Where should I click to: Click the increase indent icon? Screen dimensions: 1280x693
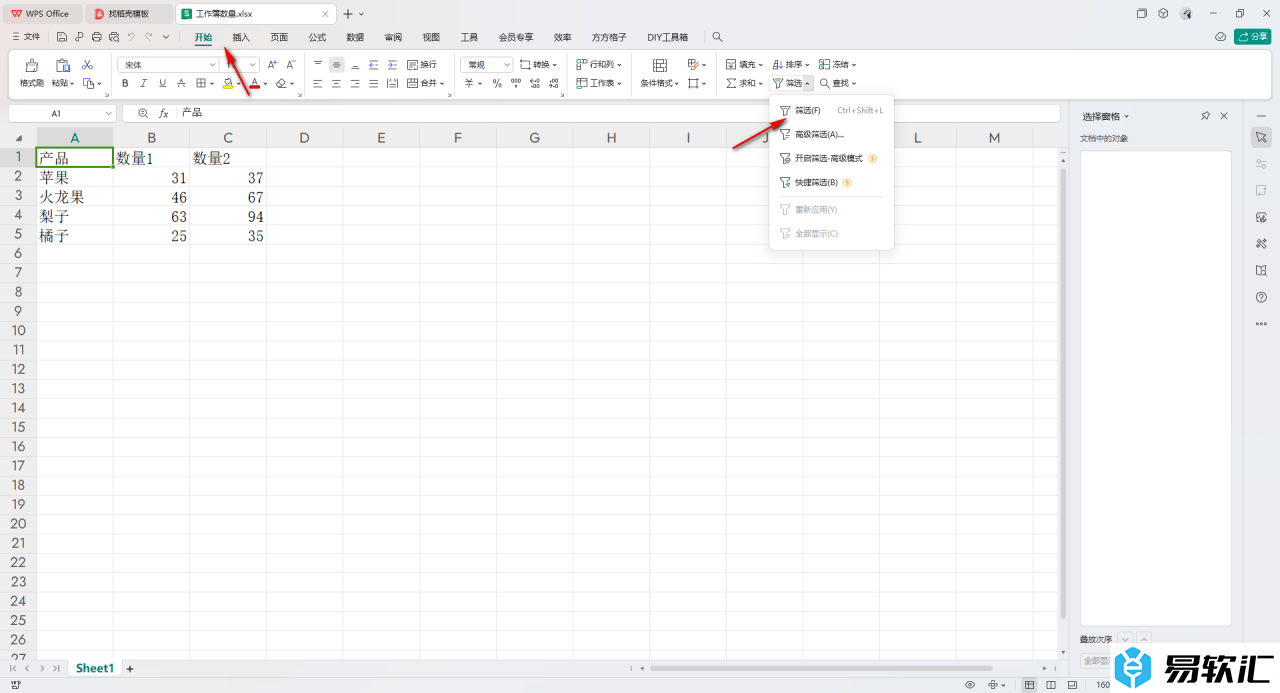[391, 64]
